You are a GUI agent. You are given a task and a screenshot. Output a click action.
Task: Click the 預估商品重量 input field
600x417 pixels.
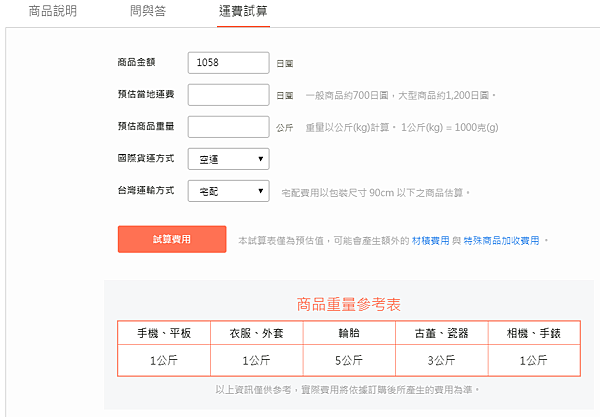(228, 127)
